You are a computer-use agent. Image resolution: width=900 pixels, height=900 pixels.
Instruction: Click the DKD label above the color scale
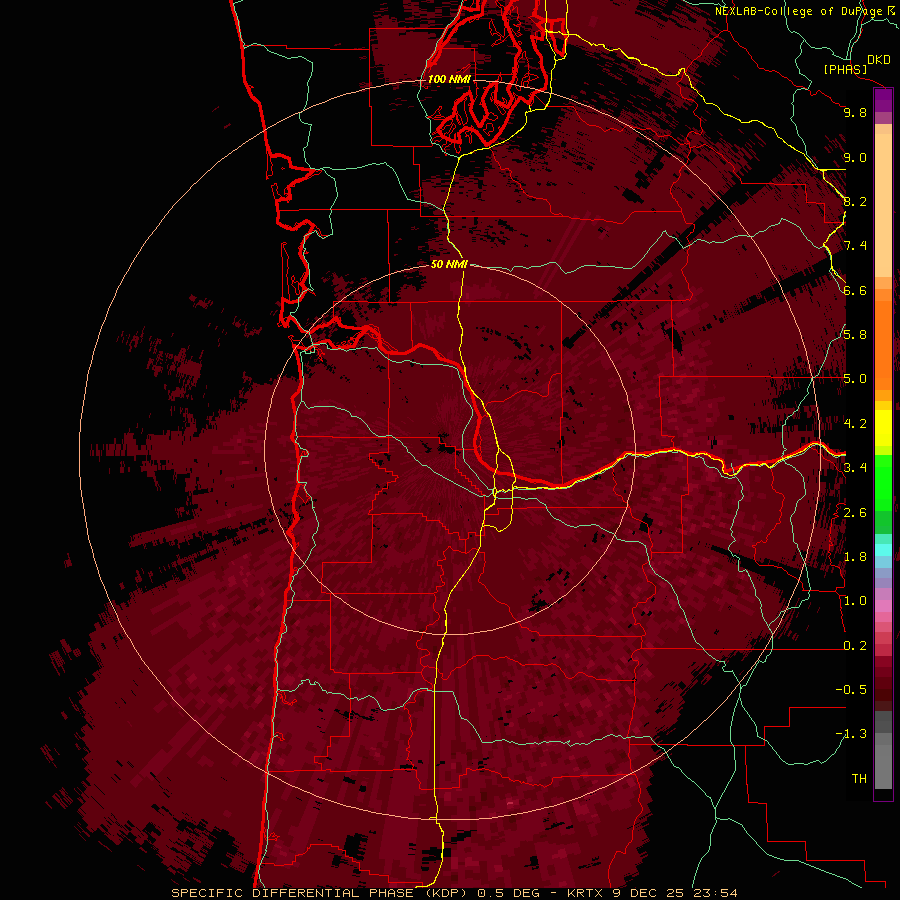pos(879,60)
